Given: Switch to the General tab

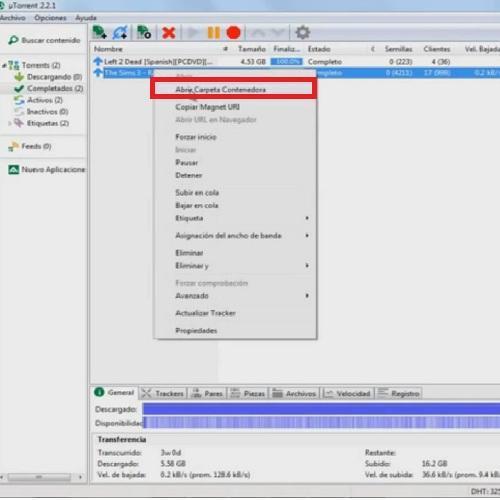Looking at the screenshot, I should [x=115, y=393].
